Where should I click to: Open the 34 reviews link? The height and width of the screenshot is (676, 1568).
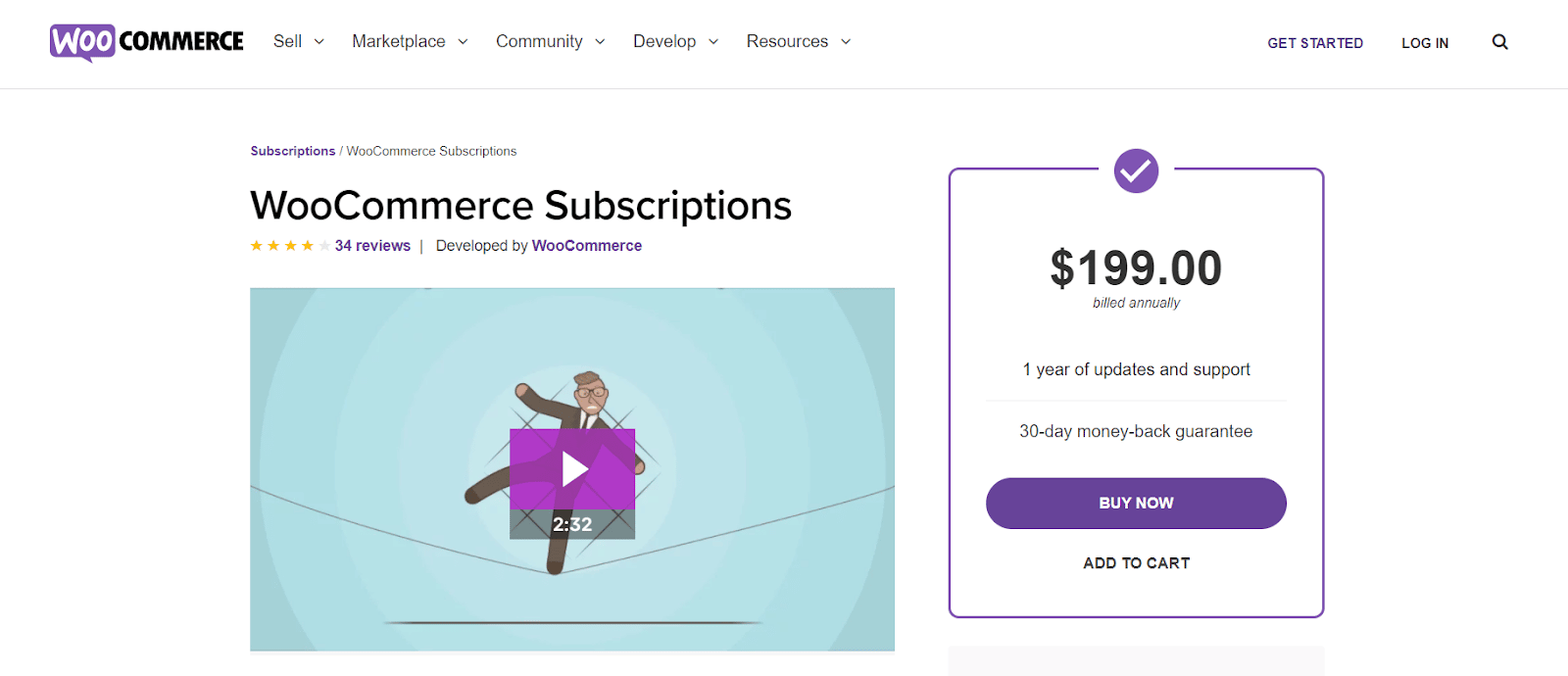coord(371,245)
